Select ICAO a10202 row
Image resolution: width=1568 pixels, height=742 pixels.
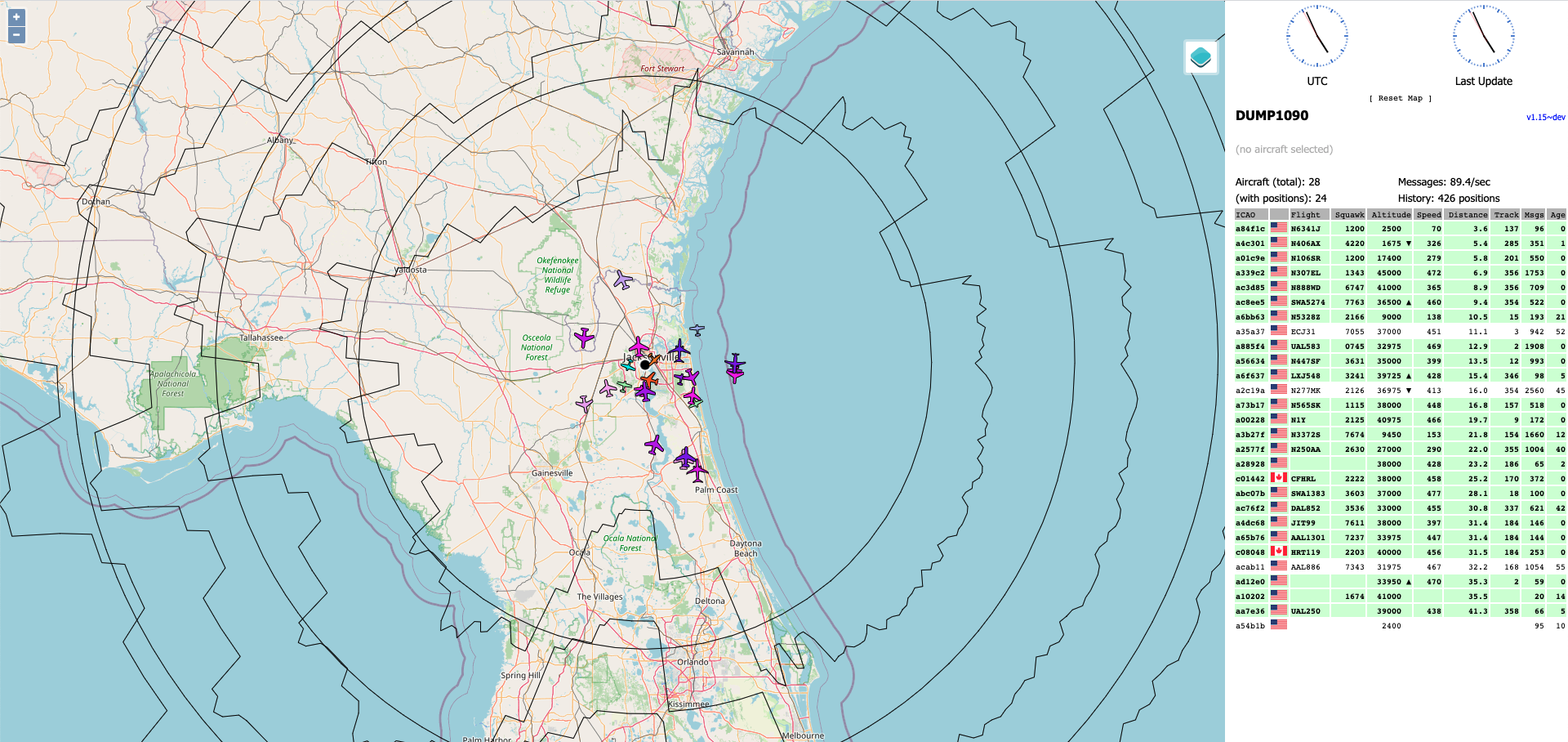(x=1400, y=597)
